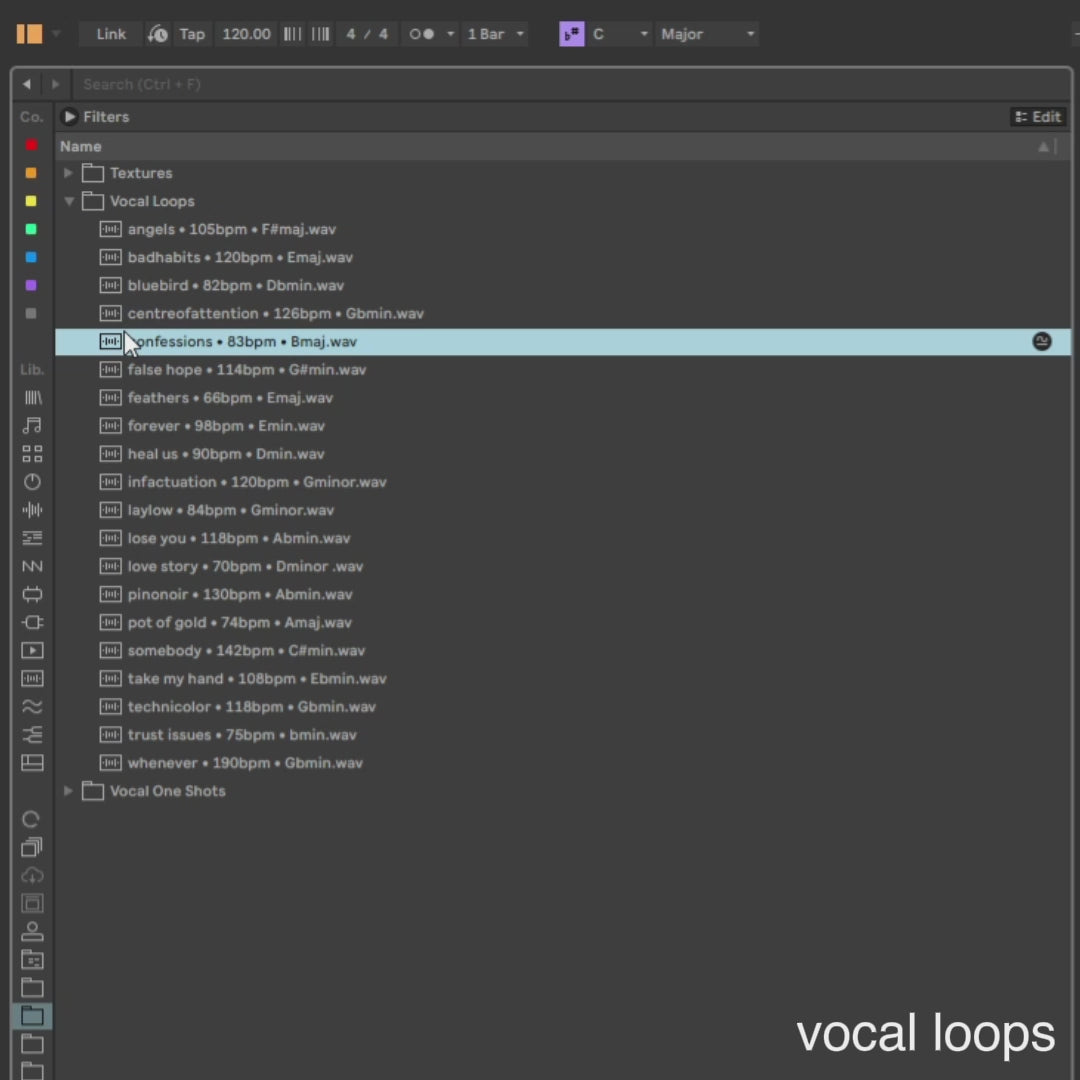The height and width of the screenshot is (1080, 1080).
Task: Open the Plug-Ins category icon
Action: (x=32, y=622)
